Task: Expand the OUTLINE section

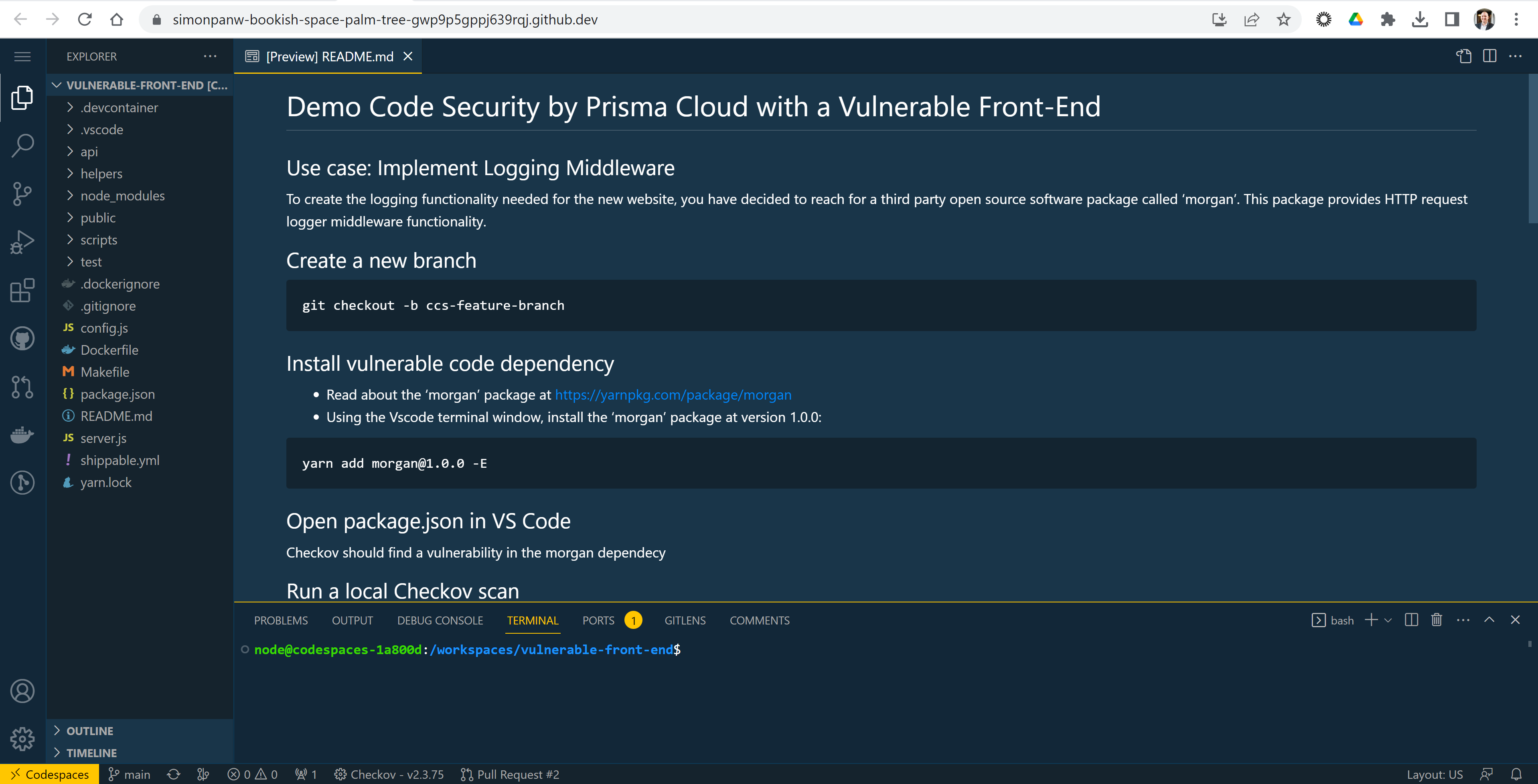Action: (x=89, y=731)
